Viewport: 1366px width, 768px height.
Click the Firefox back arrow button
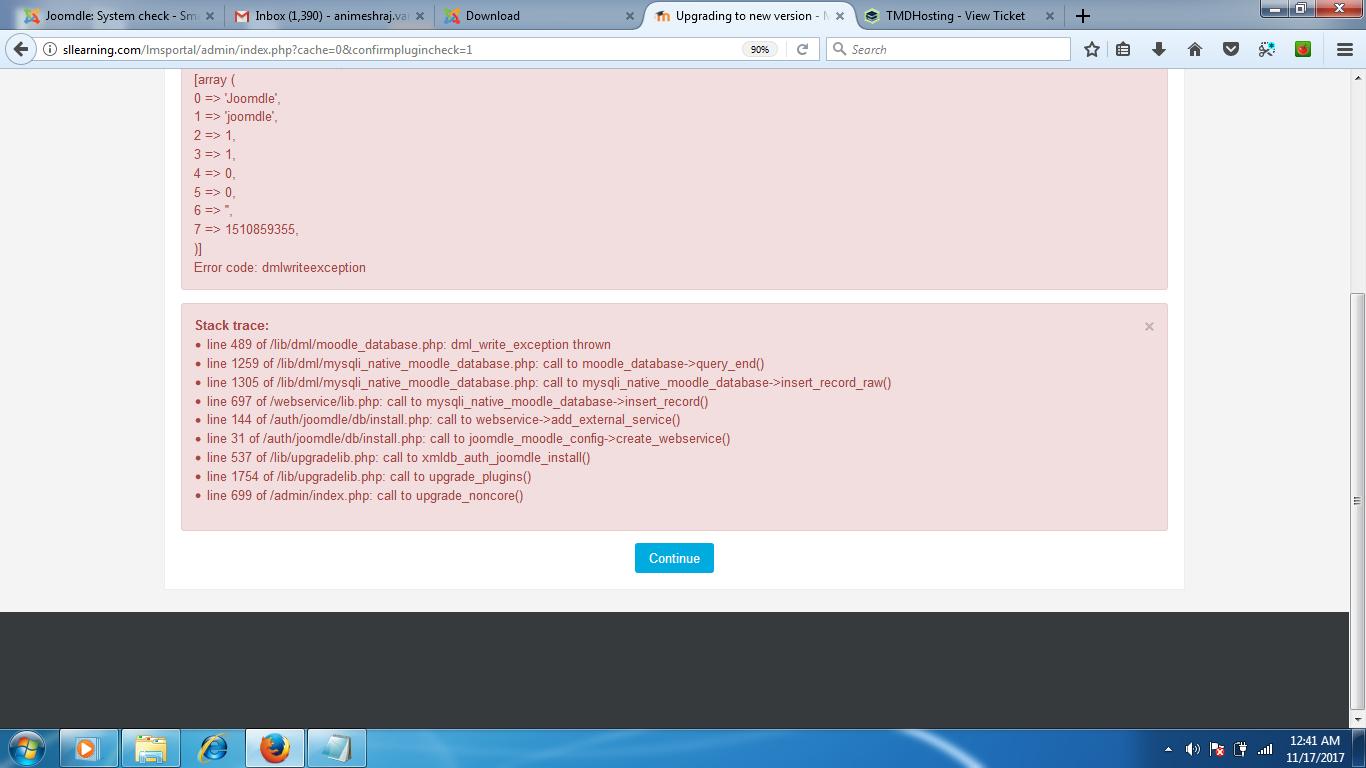point(20,49)
